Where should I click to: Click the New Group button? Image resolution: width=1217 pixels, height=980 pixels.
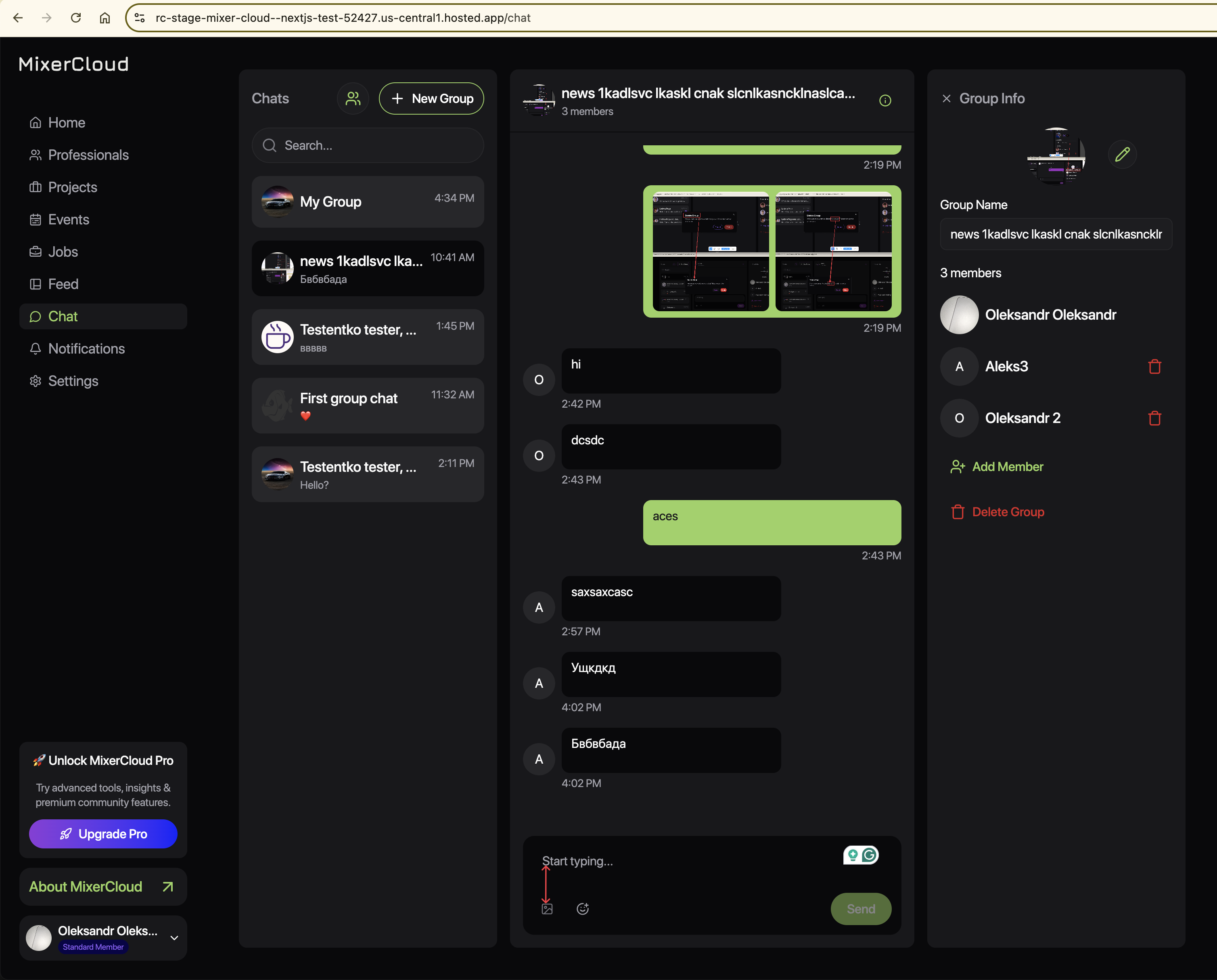(x=431, y=98)
